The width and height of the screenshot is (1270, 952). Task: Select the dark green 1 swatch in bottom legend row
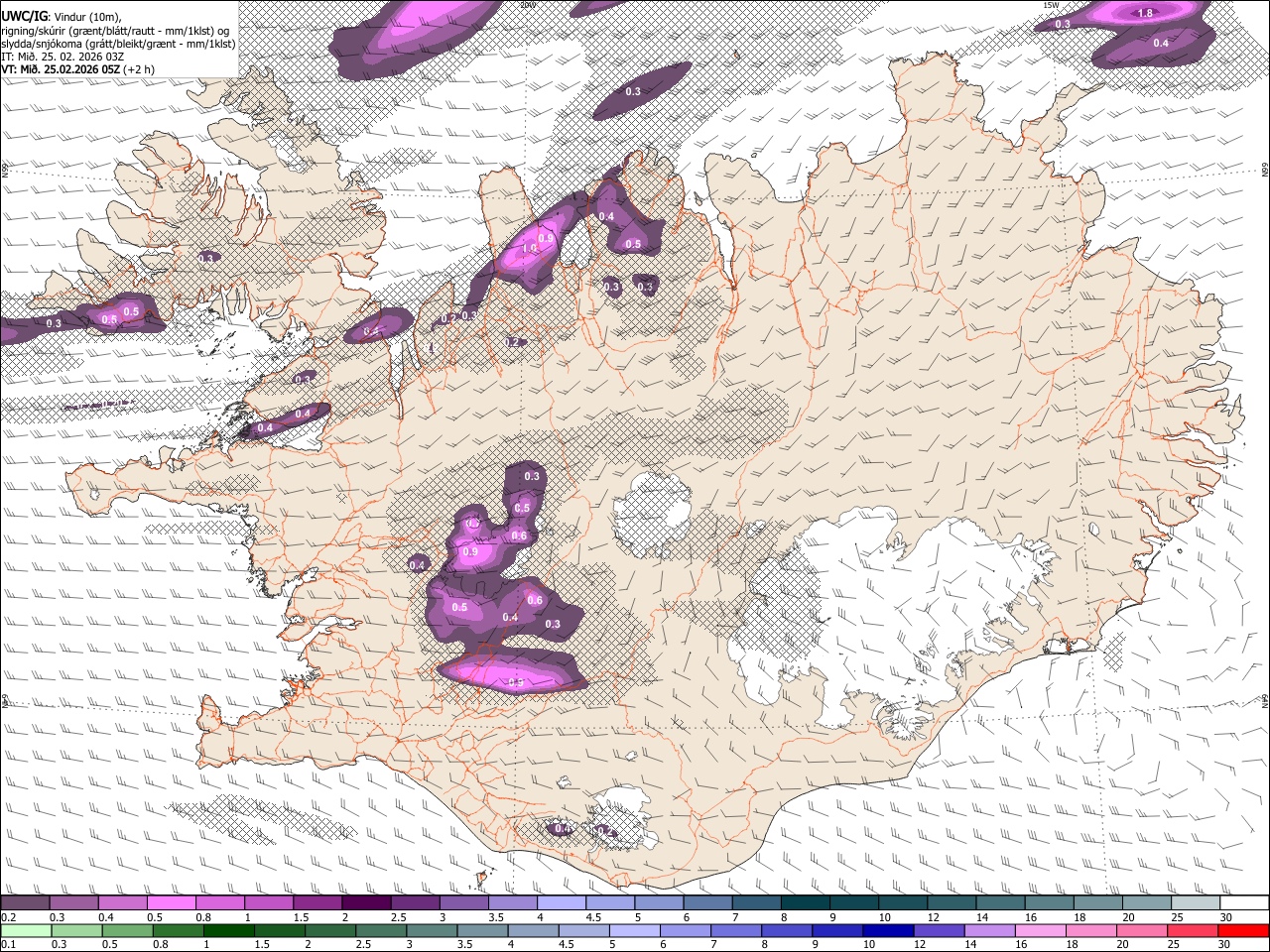pyautogui.click(x=228, y=930)
